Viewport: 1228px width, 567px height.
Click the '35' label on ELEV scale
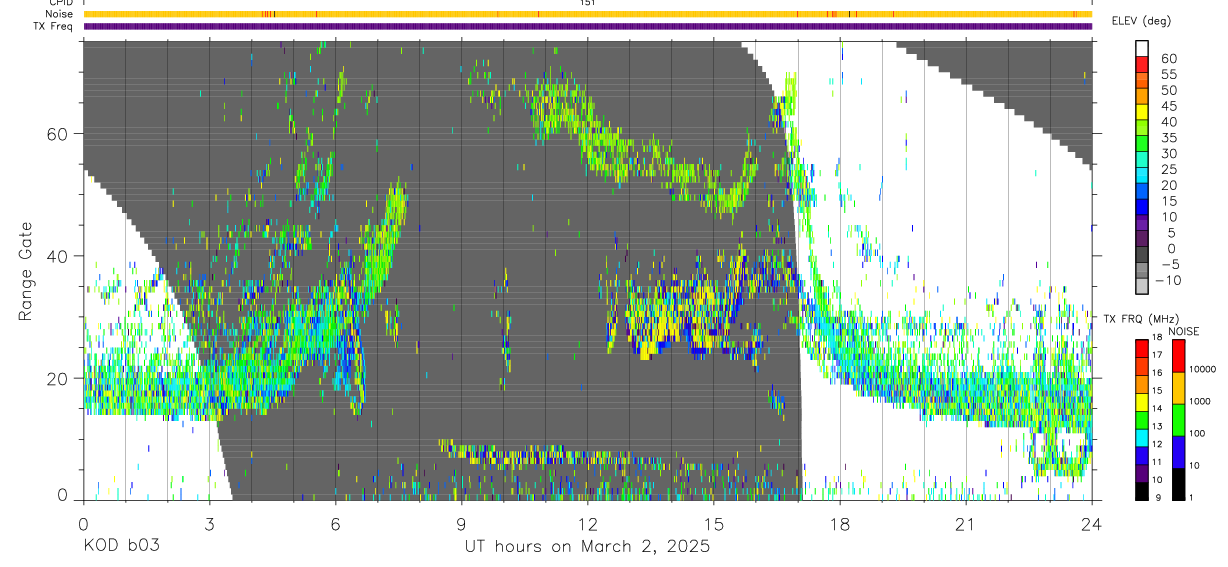click(1169, 138)
